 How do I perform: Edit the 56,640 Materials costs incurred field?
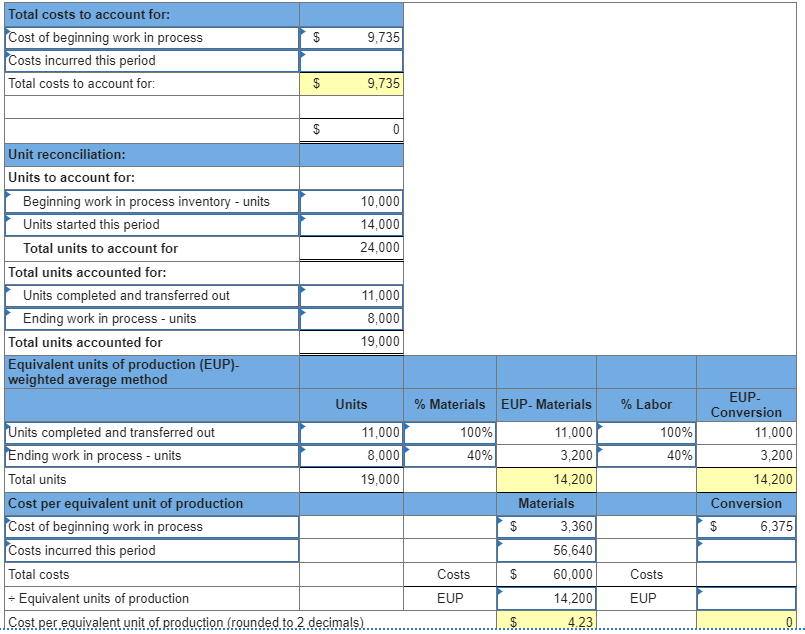coord(546,550)
